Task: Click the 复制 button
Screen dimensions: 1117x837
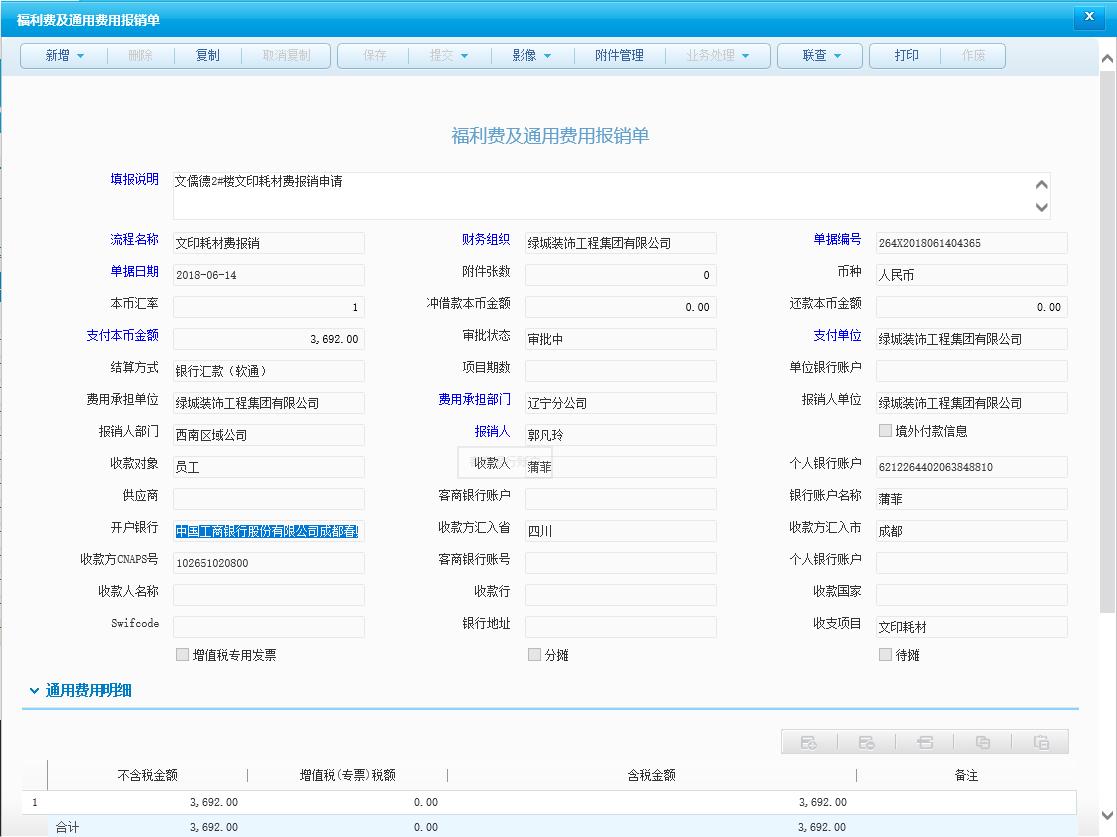Action: pyautogui.click(x=208, y=56)
